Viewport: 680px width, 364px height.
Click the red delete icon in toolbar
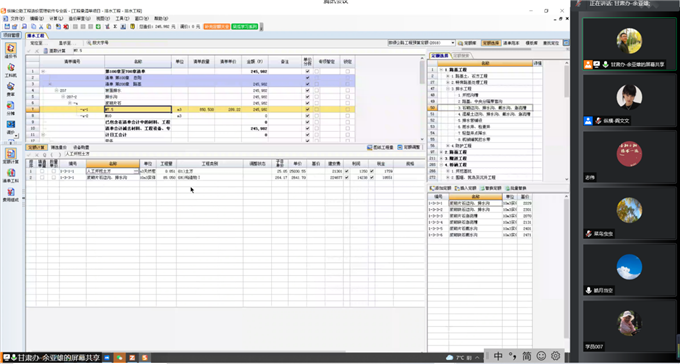click(x=66, y=26)
